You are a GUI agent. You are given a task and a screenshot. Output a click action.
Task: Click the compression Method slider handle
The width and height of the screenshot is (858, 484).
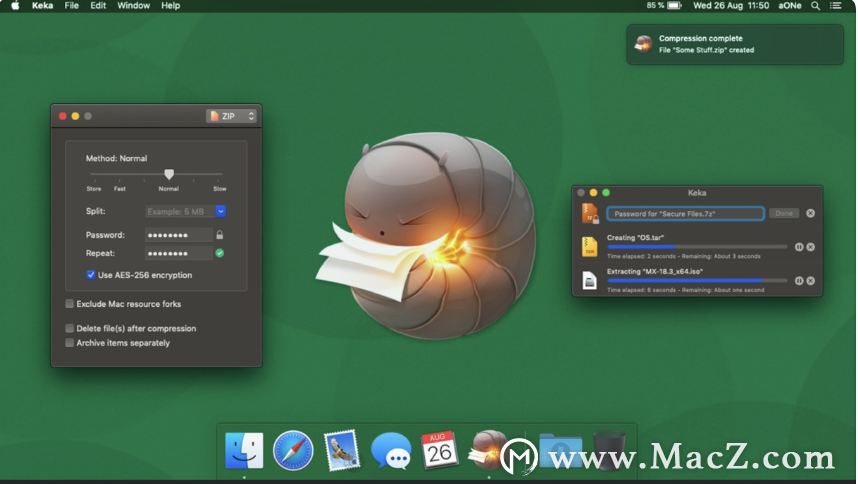click(169, 174)
